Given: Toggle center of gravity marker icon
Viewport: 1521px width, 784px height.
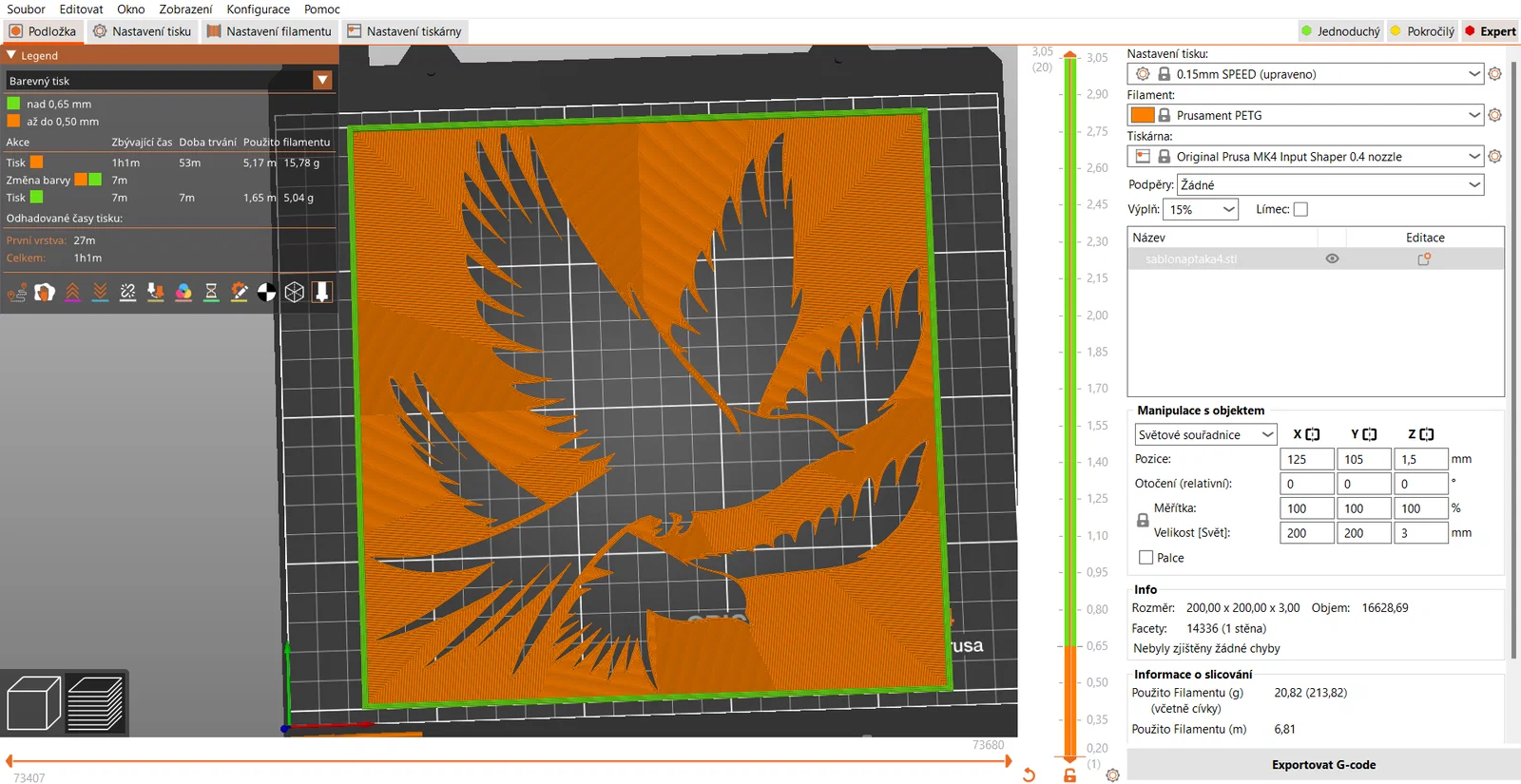Looking at the screenshot, I should (x=266, y=293).
